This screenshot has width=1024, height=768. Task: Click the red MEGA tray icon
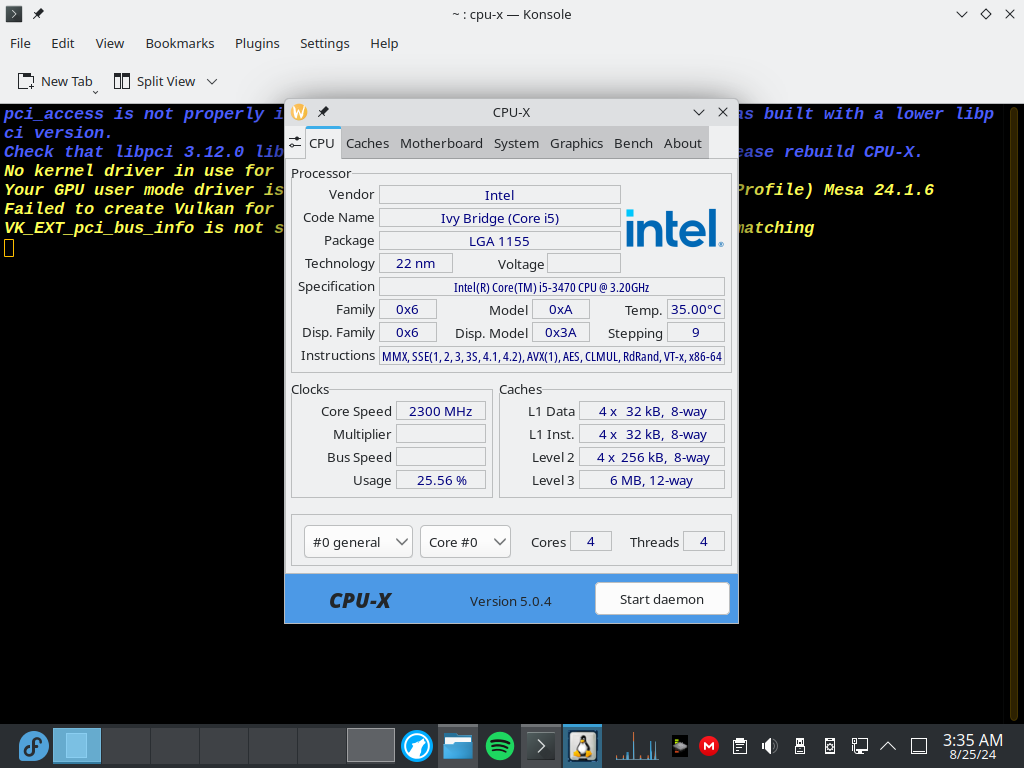(709, 746)
